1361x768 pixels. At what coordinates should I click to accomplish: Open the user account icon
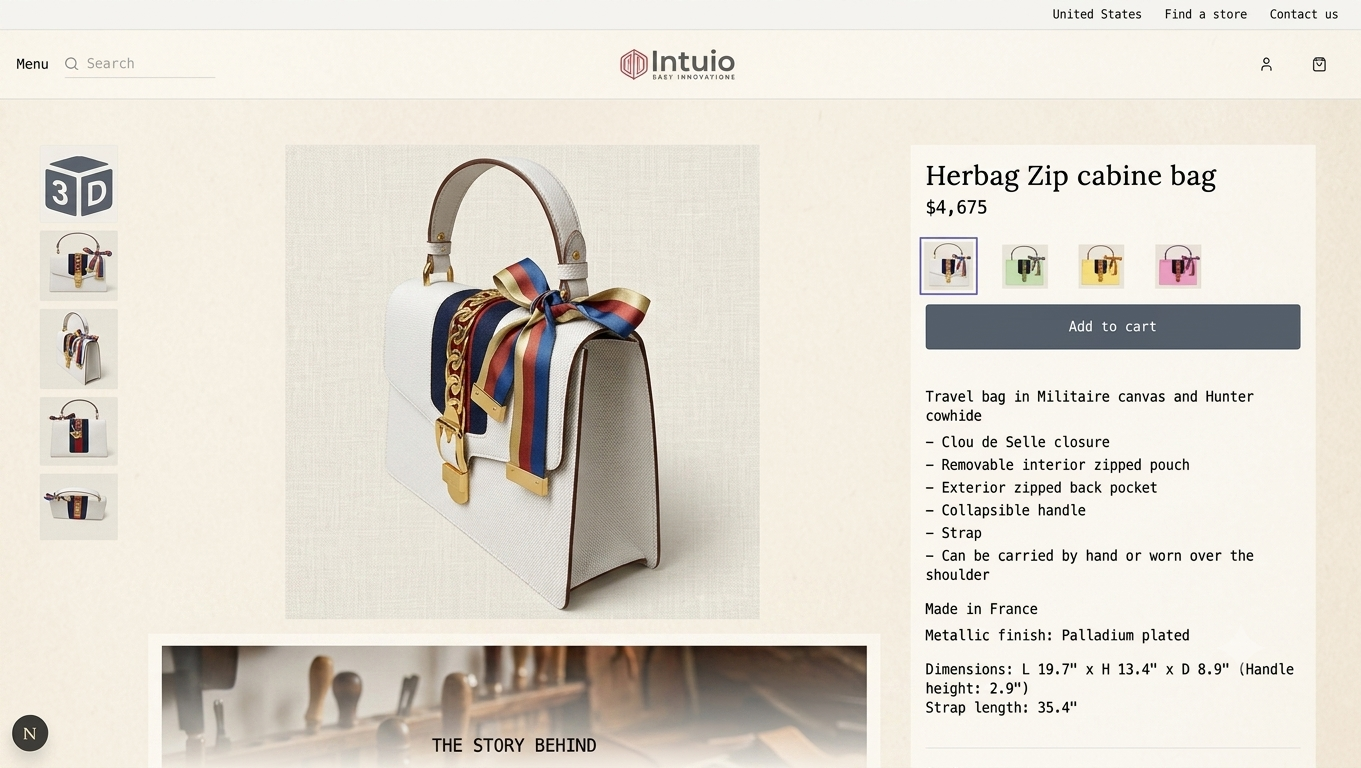(1266, 64)
